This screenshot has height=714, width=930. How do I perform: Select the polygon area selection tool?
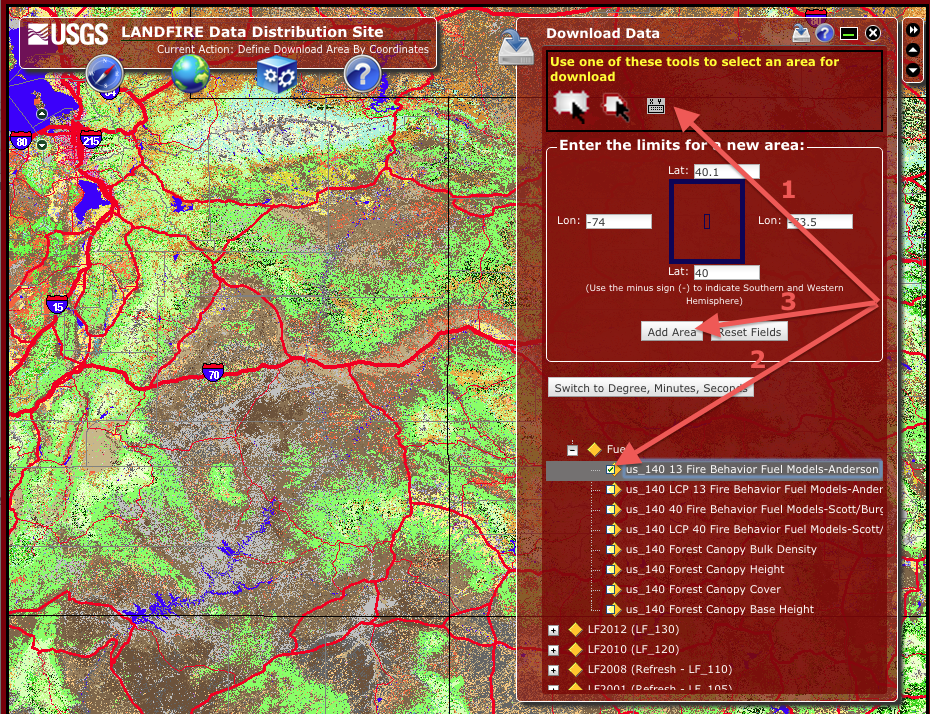click(616, 107)
